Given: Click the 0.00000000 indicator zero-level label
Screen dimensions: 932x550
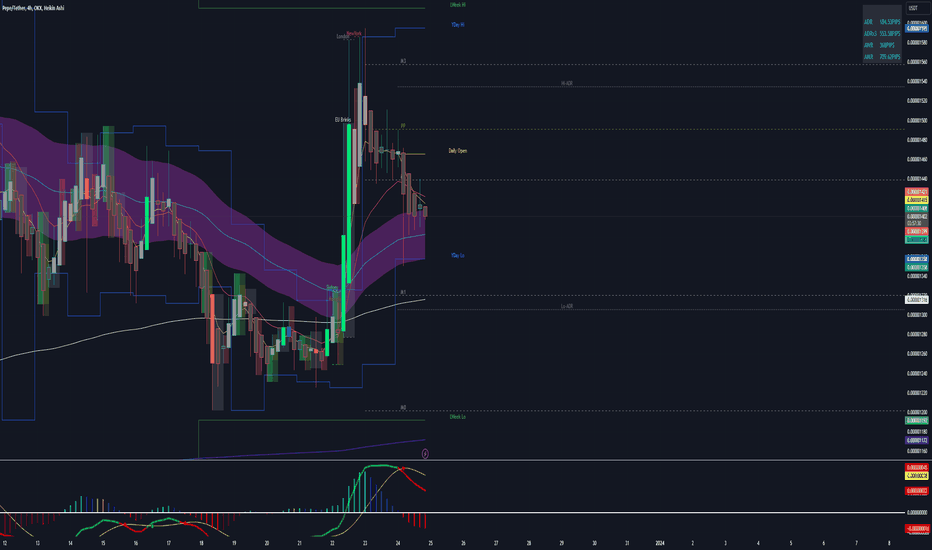Looking at the screenshot, I should (917, 513).
